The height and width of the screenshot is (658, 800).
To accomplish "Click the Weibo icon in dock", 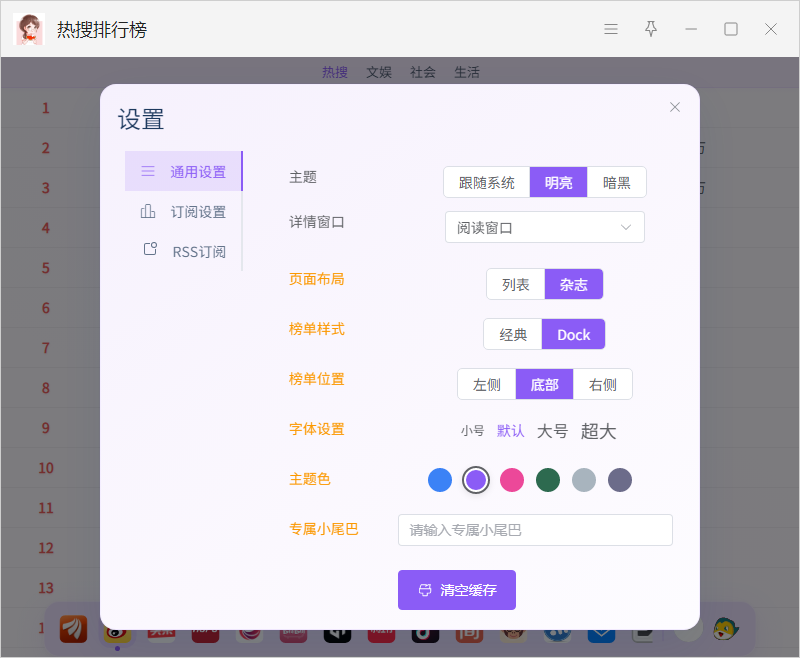I will point(117,636).
